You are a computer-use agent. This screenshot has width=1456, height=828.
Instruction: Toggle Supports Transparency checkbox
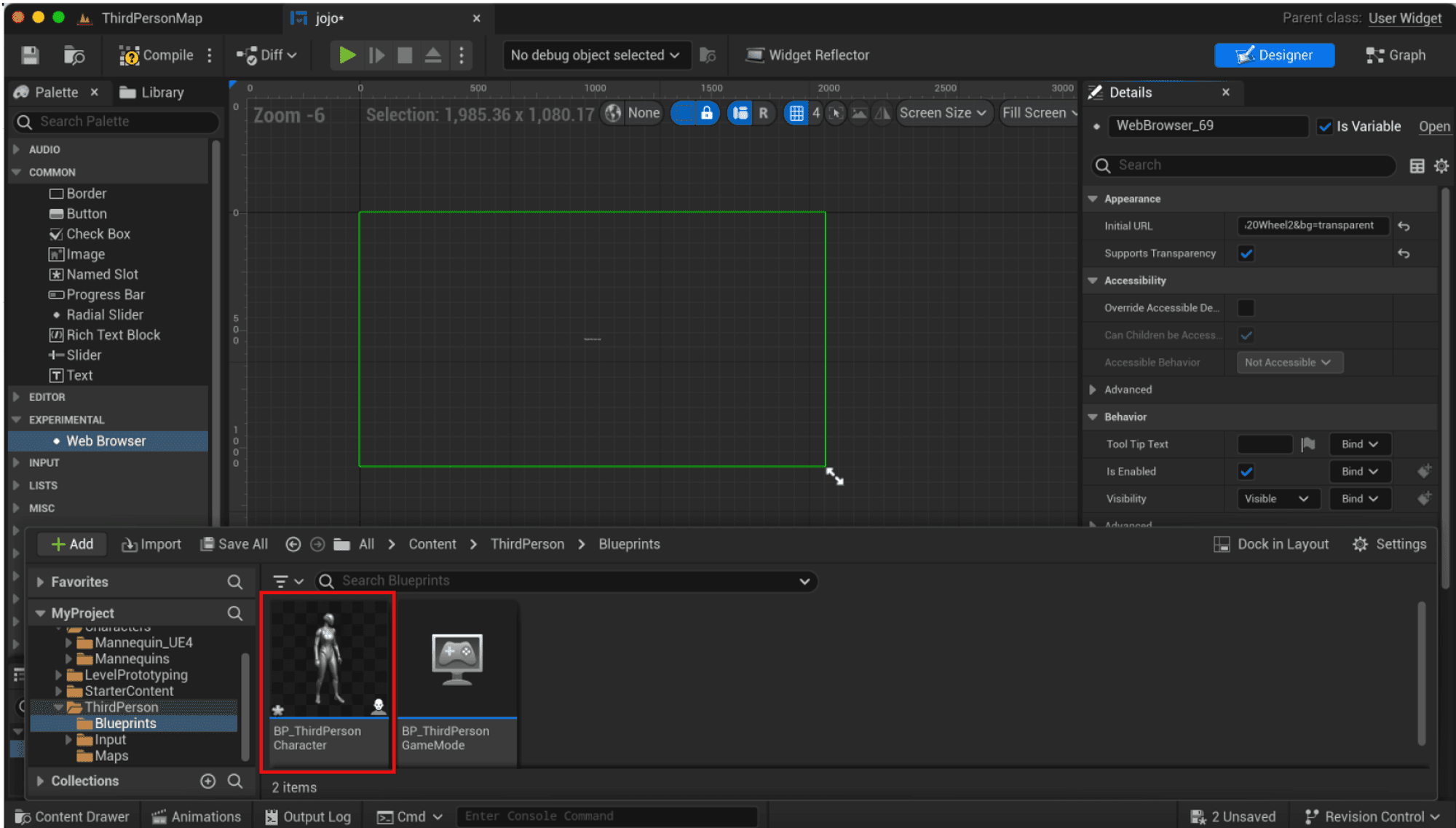coord(1246,254)
